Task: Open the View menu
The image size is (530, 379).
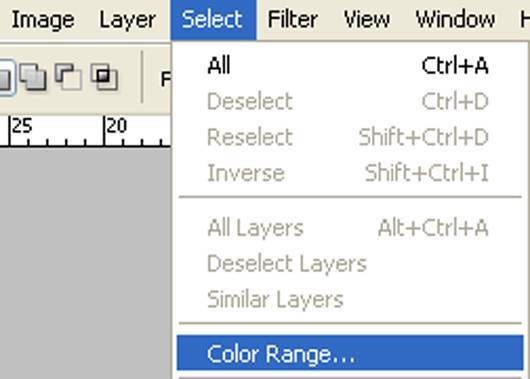Action: pos(367,20)
